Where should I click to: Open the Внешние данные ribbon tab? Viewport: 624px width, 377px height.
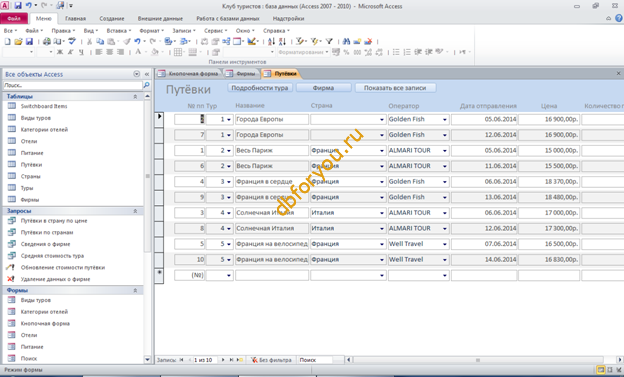click(x=160, y=18)
